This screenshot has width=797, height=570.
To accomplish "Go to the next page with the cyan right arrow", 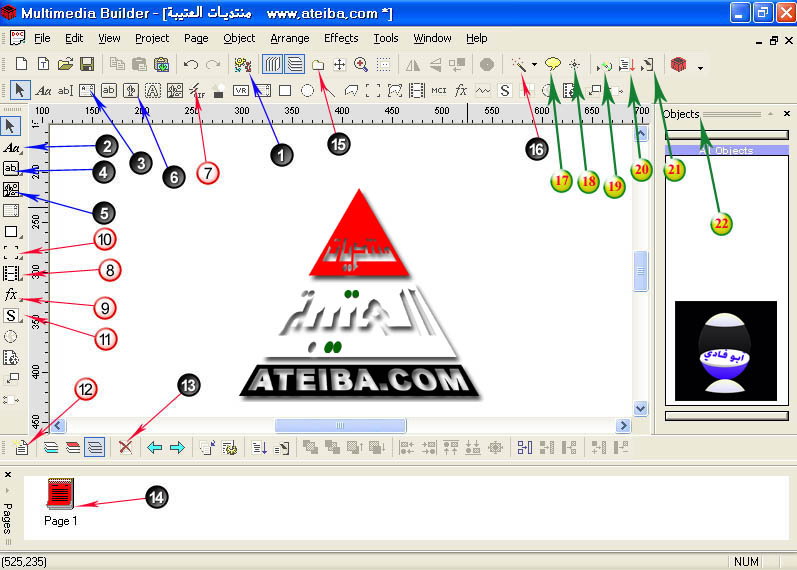I will 177,447.
